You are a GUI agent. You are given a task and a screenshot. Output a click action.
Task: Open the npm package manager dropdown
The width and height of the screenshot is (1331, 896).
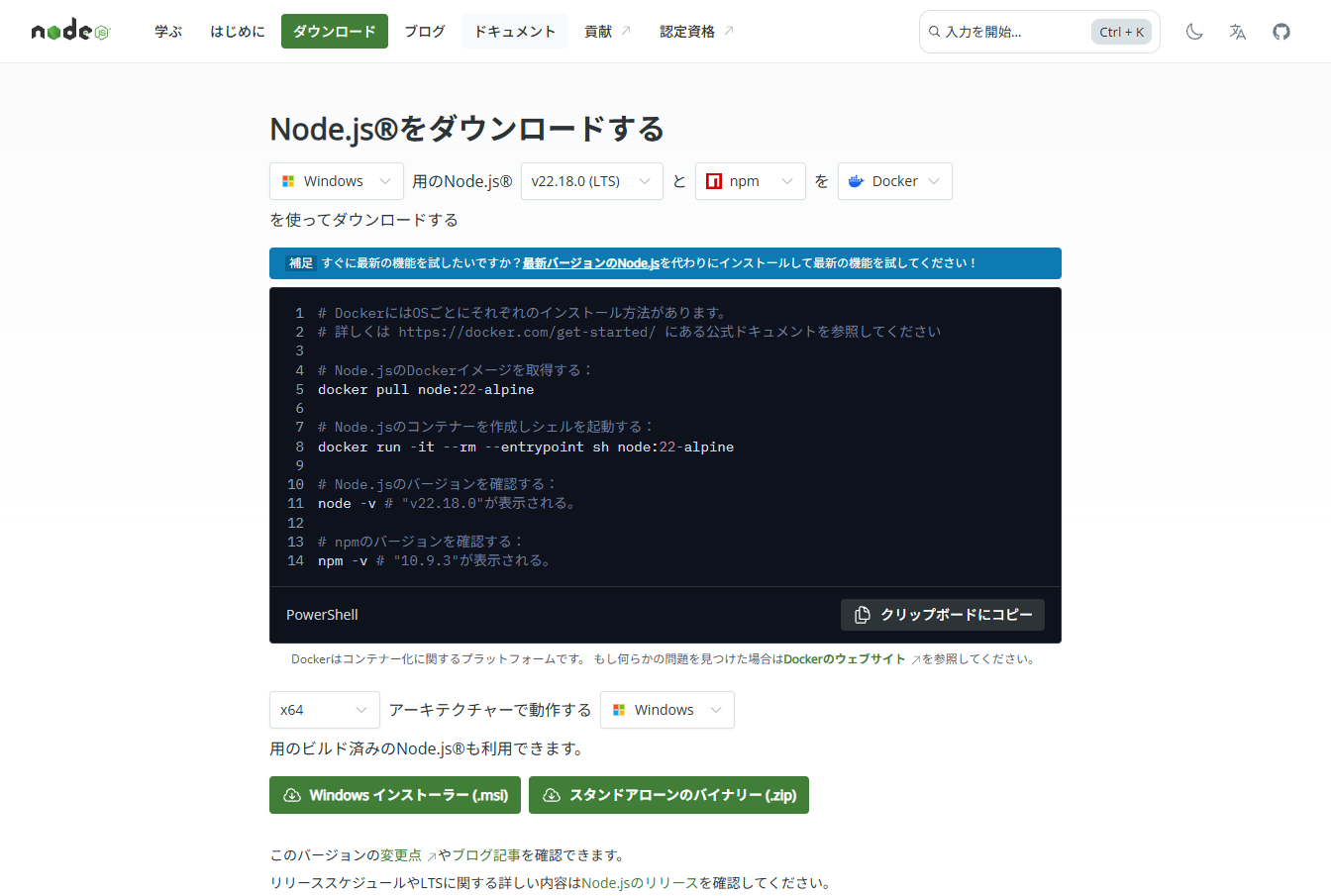click(751, 181)
